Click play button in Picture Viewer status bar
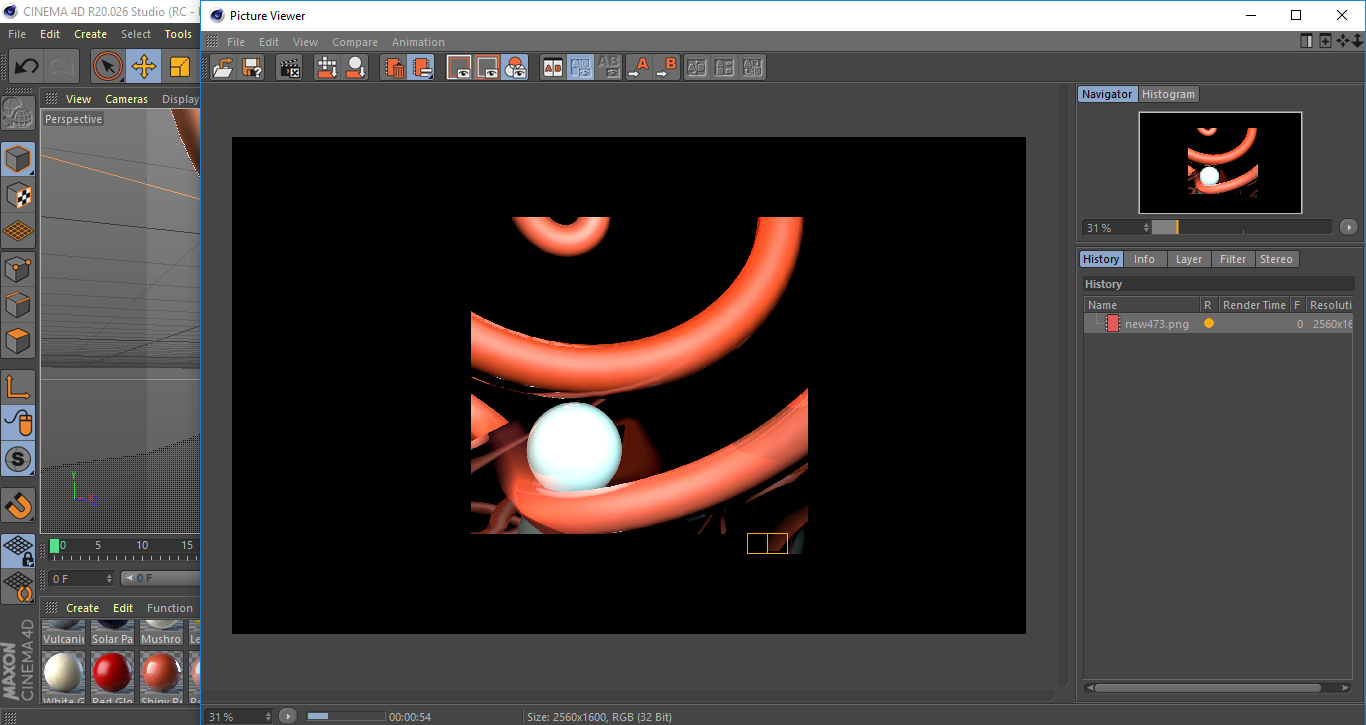The image size is (1366, 725). (x=288, y=716)
